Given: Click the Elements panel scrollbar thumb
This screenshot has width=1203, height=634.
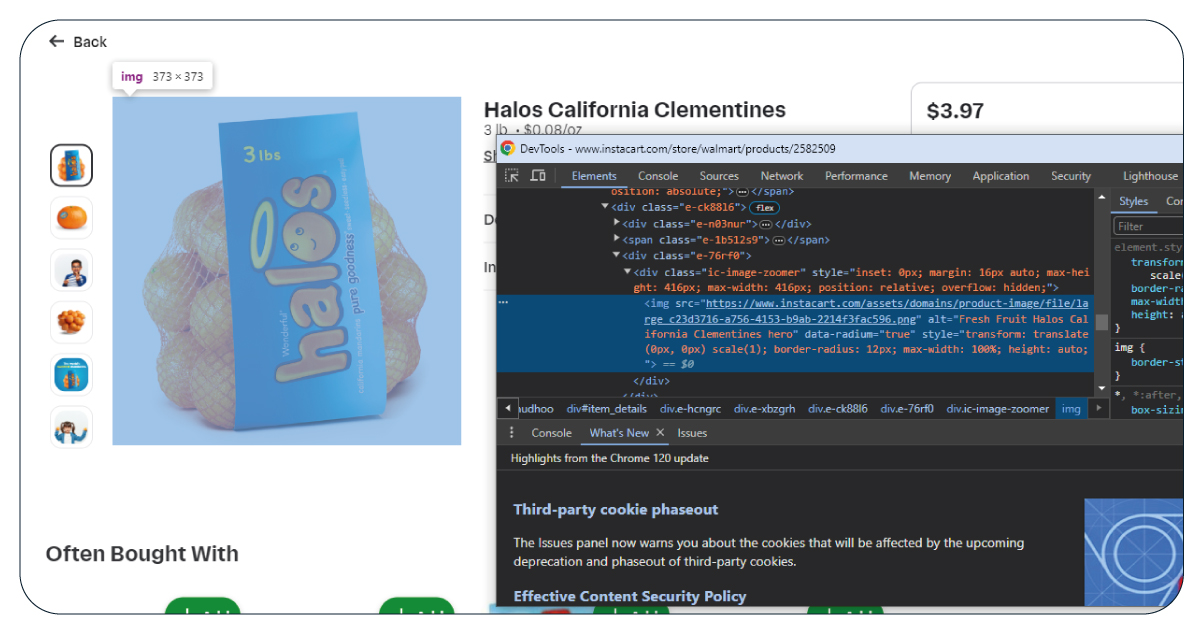Looking at the screenshot, I should click(1101, 321).
